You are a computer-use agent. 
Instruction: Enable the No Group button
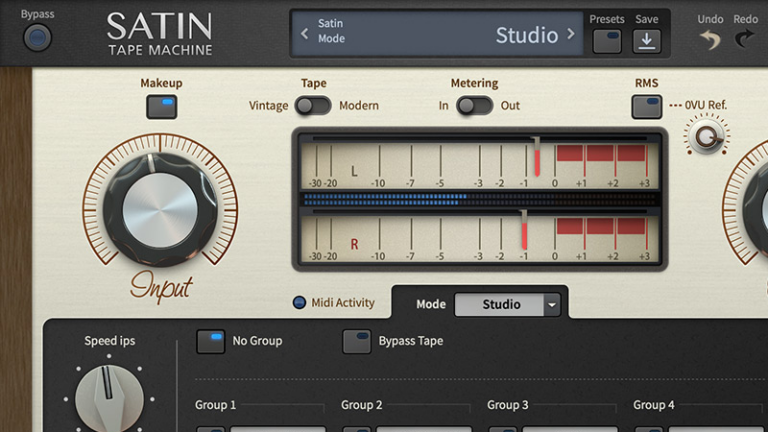(x=211, y=341)
